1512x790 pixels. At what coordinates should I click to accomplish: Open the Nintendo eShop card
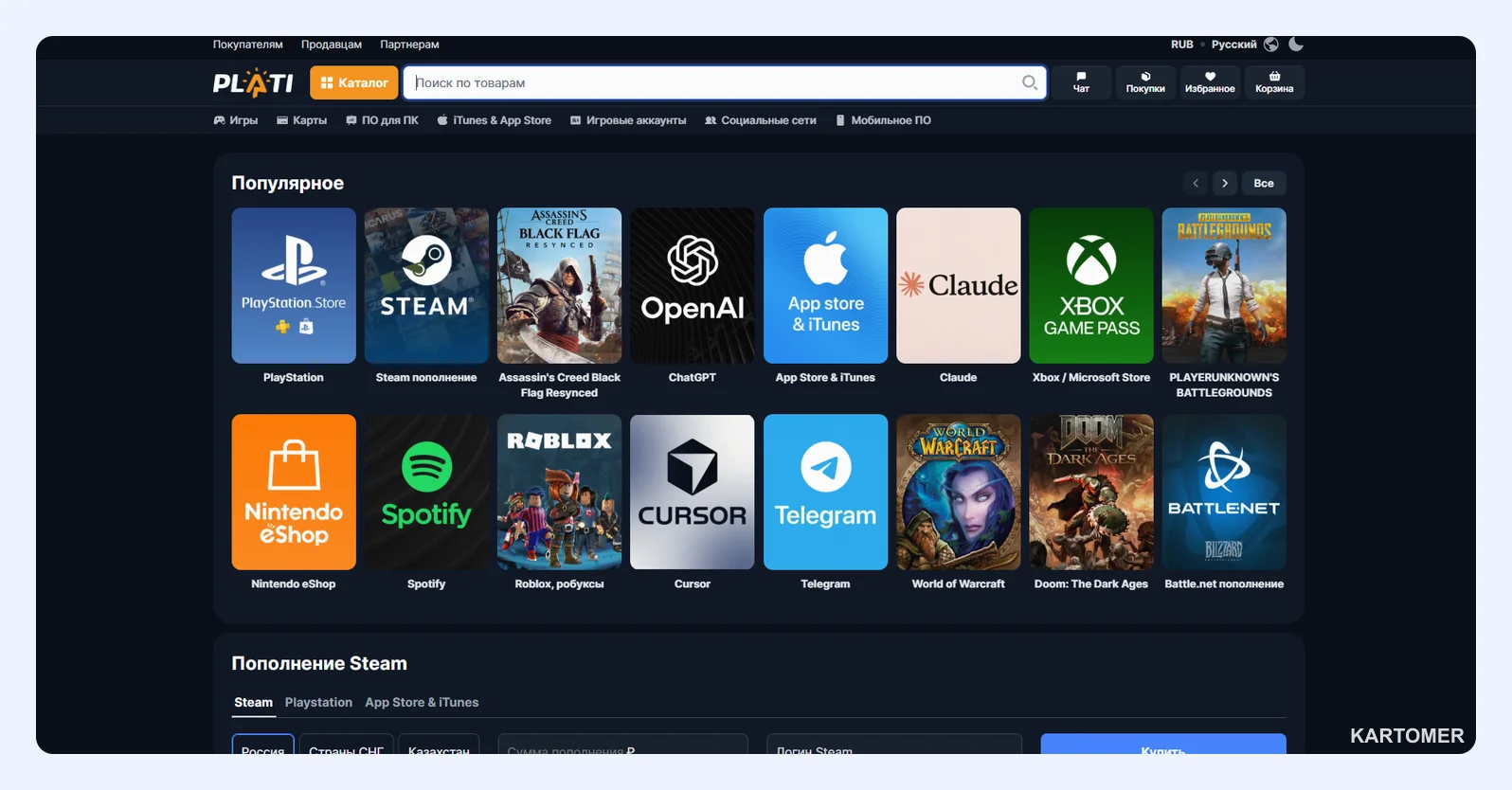point(294,492)
